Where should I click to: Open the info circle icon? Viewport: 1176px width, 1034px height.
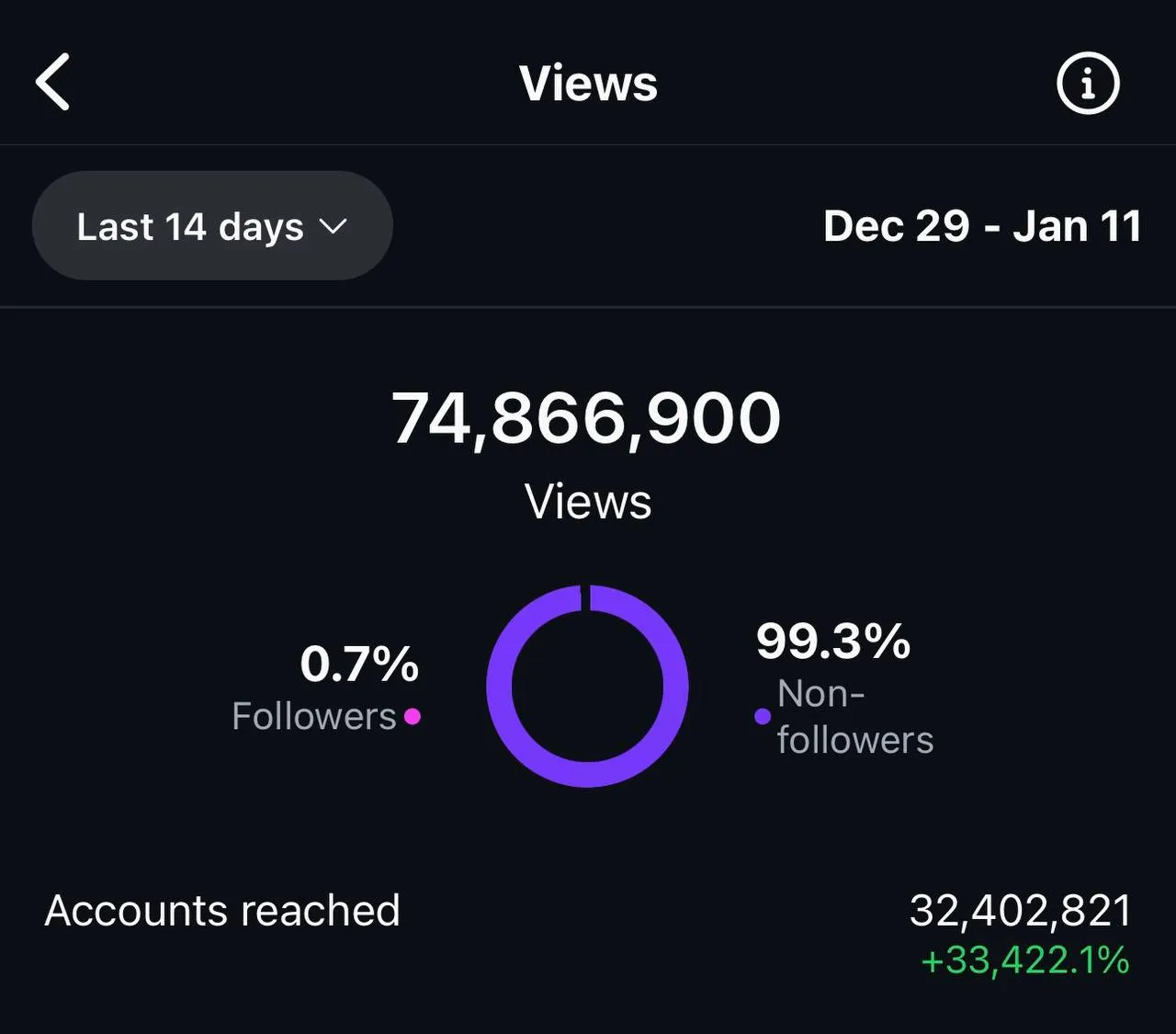coord(1088,83)
